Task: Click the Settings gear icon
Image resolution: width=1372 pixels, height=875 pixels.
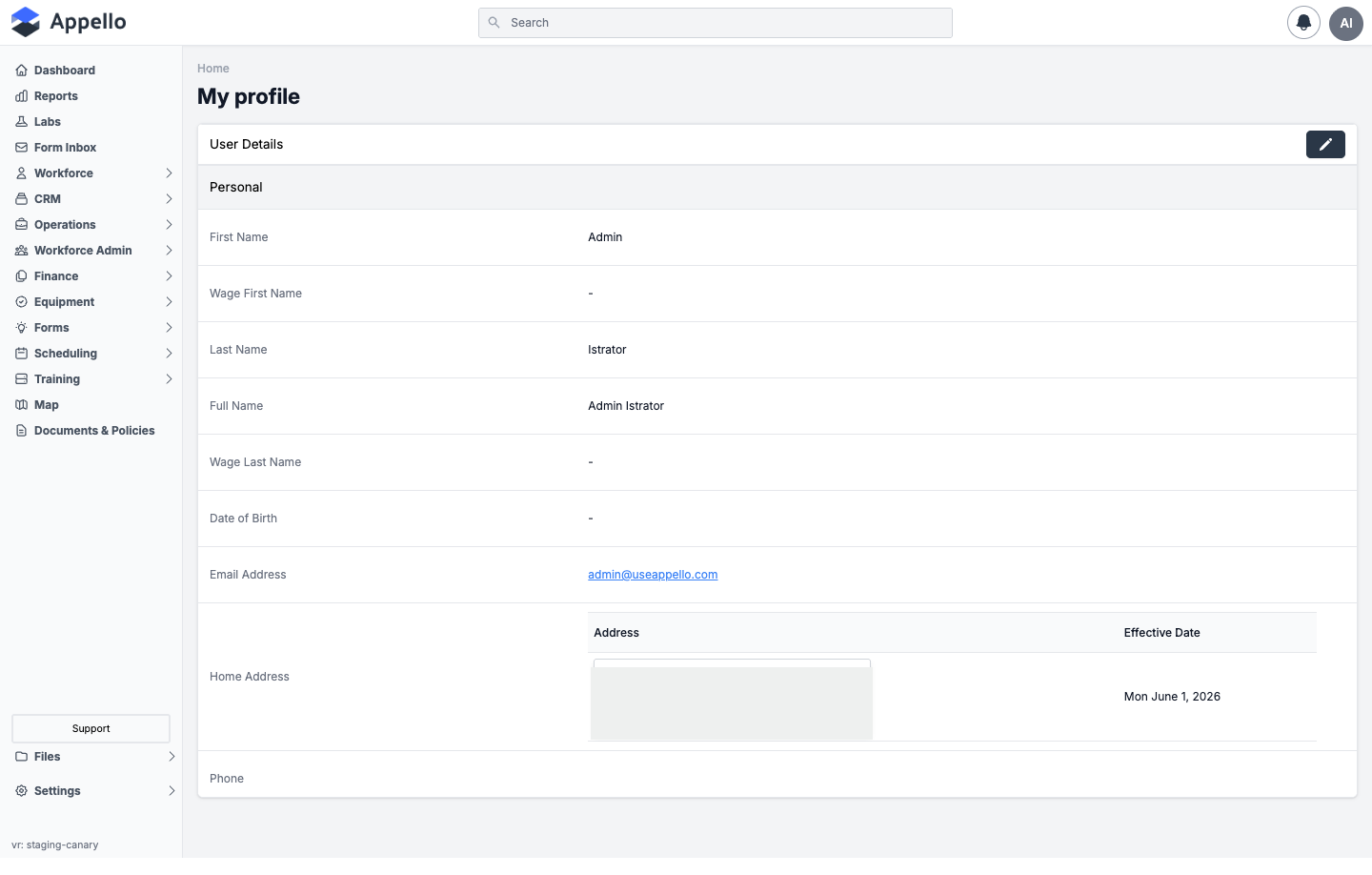Action: point(21,791)
